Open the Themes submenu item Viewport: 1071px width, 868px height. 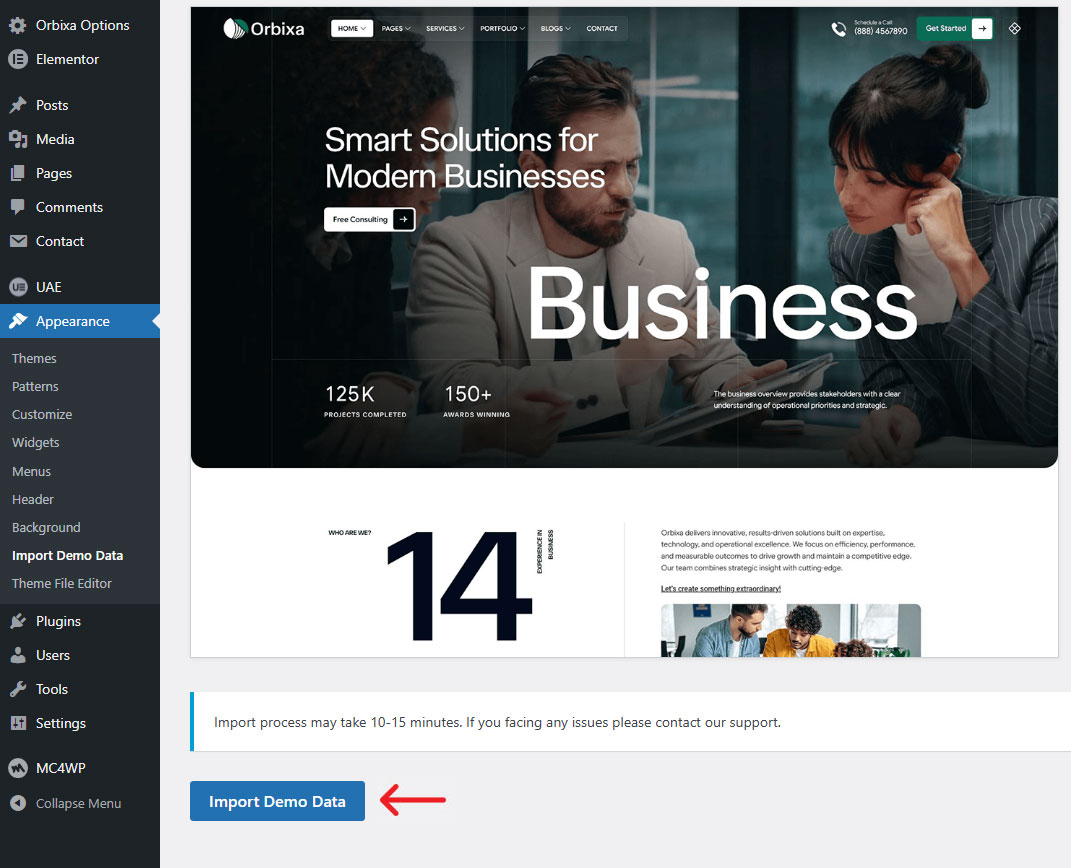34,358
